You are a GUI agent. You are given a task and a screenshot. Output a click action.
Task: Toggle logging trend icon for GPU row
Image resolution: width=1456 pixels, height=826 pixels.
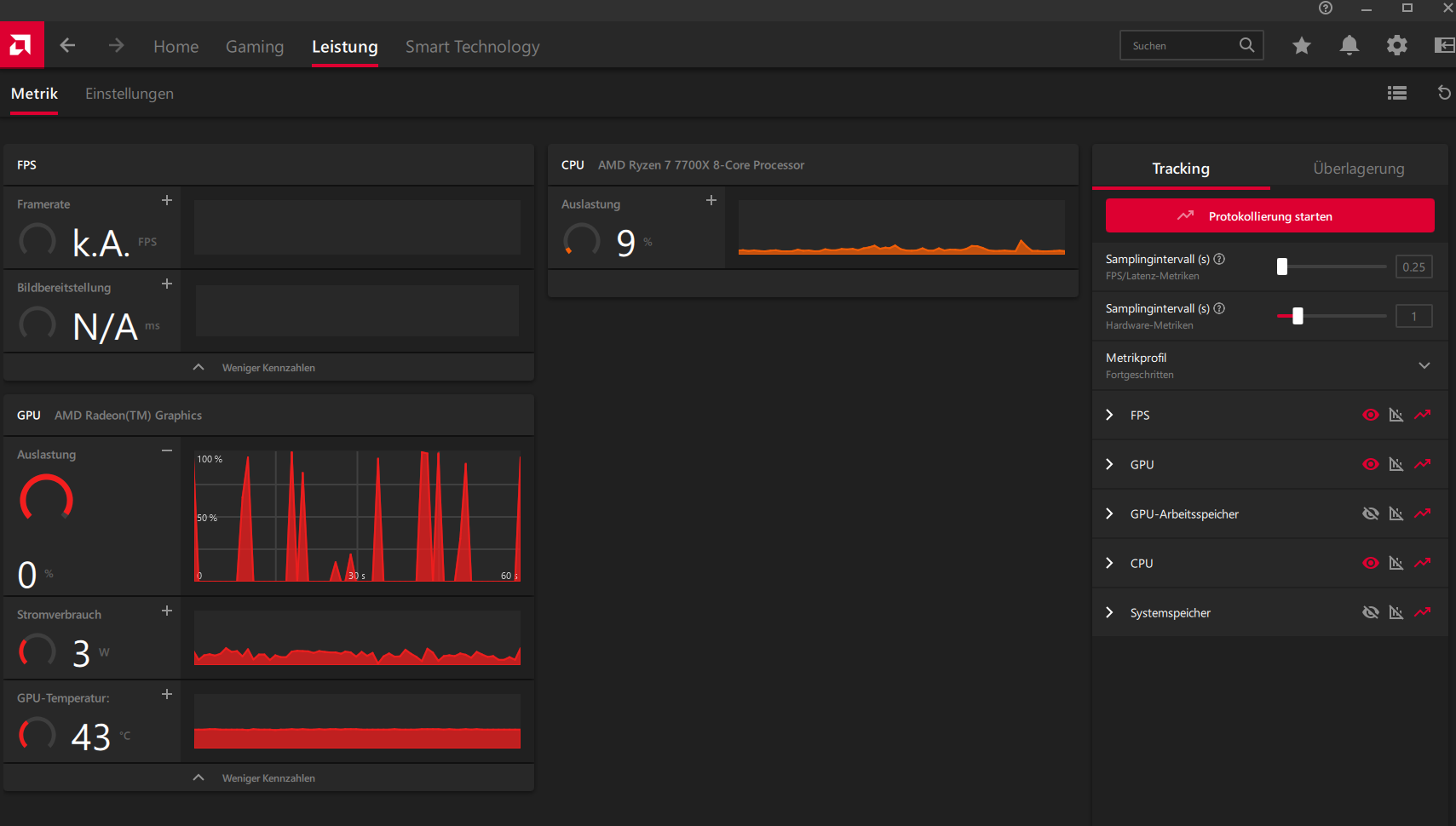[x=1423, y=464]
